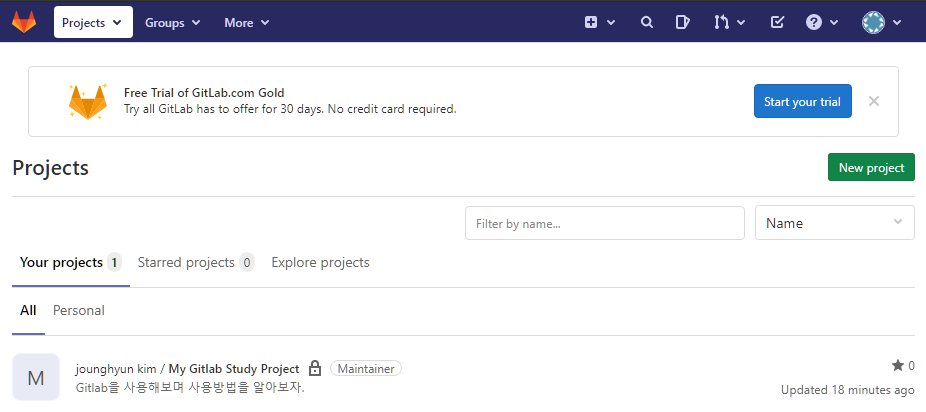Click the Updated 18 minutes ago text
926x412 pixels.
[847, 390]
